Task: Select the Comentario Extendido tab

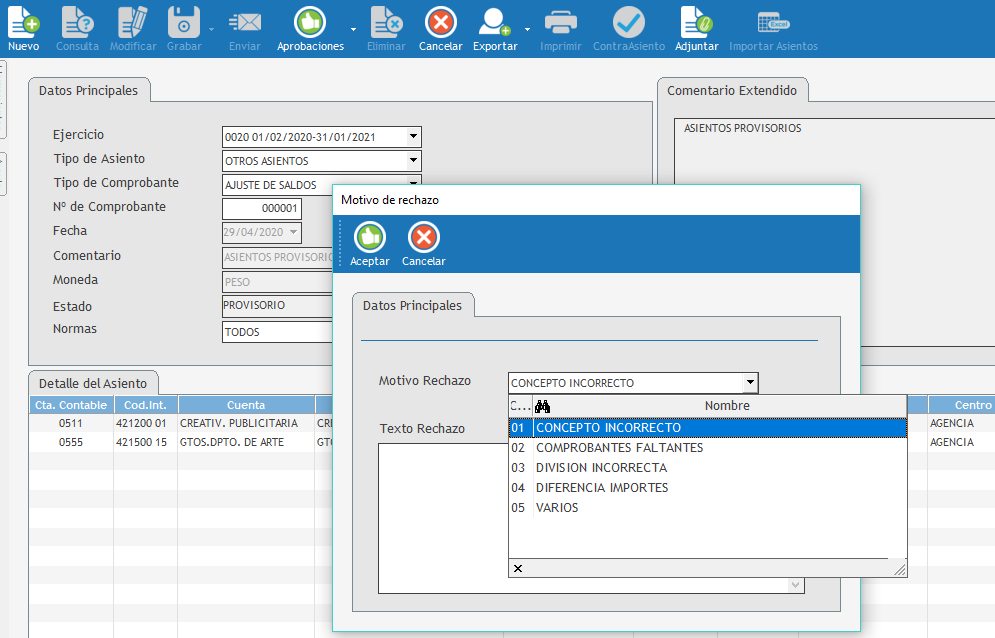Action: (x=732, y=90)
